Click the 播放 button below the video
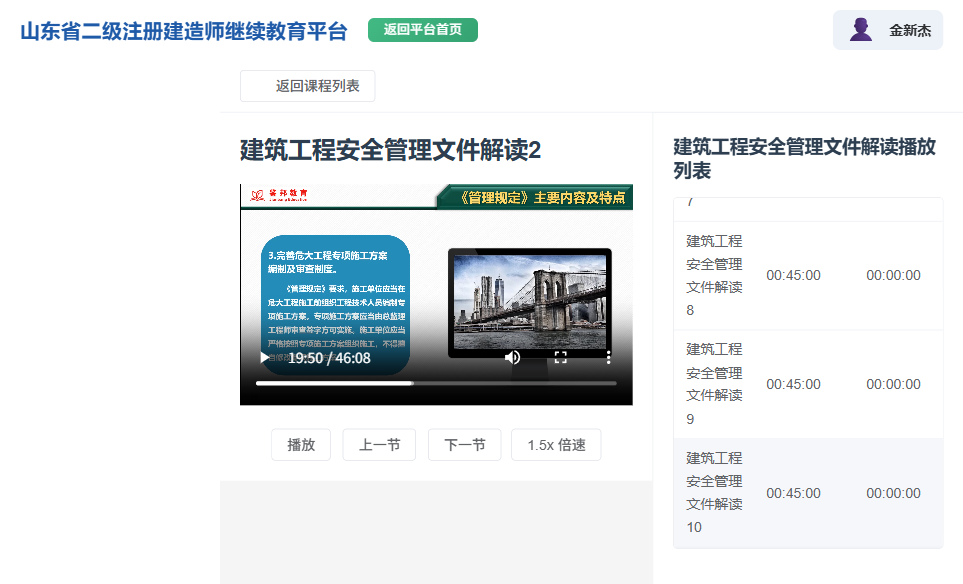The width and height of the screenshot is (963, 584). [301, 445]
